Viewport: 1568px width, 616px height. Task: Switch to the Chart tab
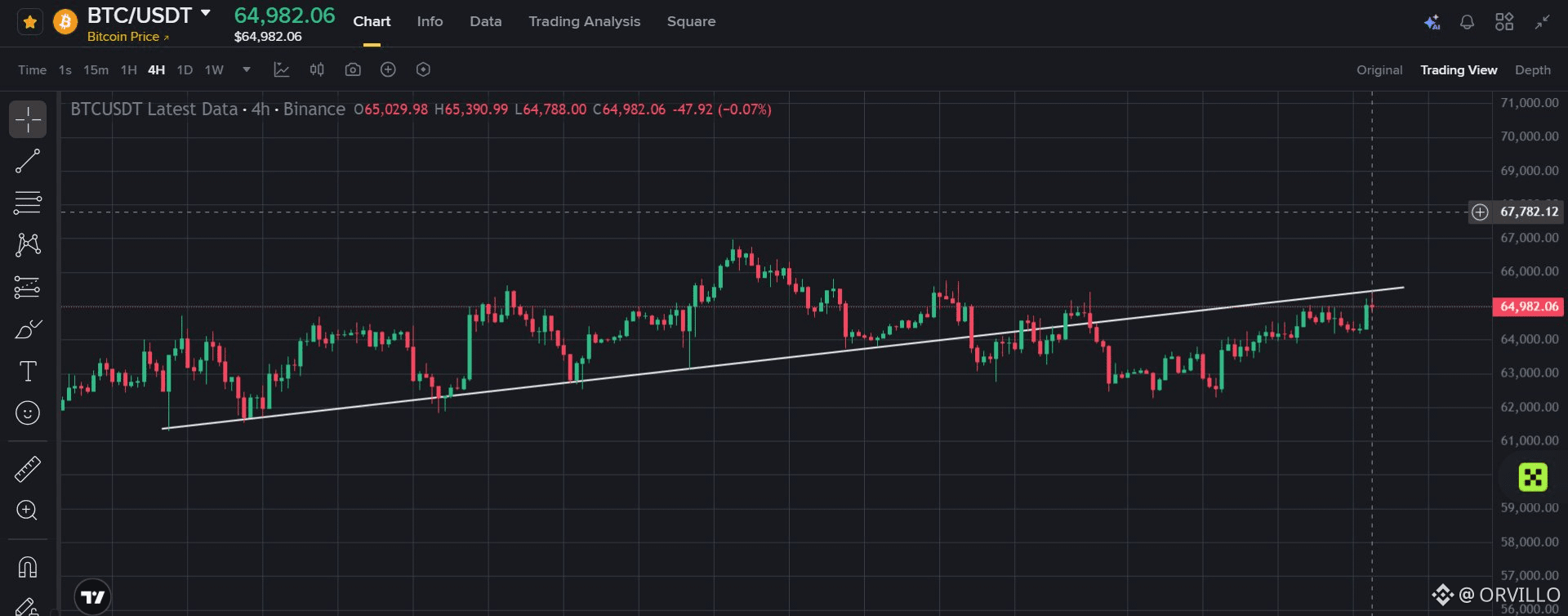point(372,21)
